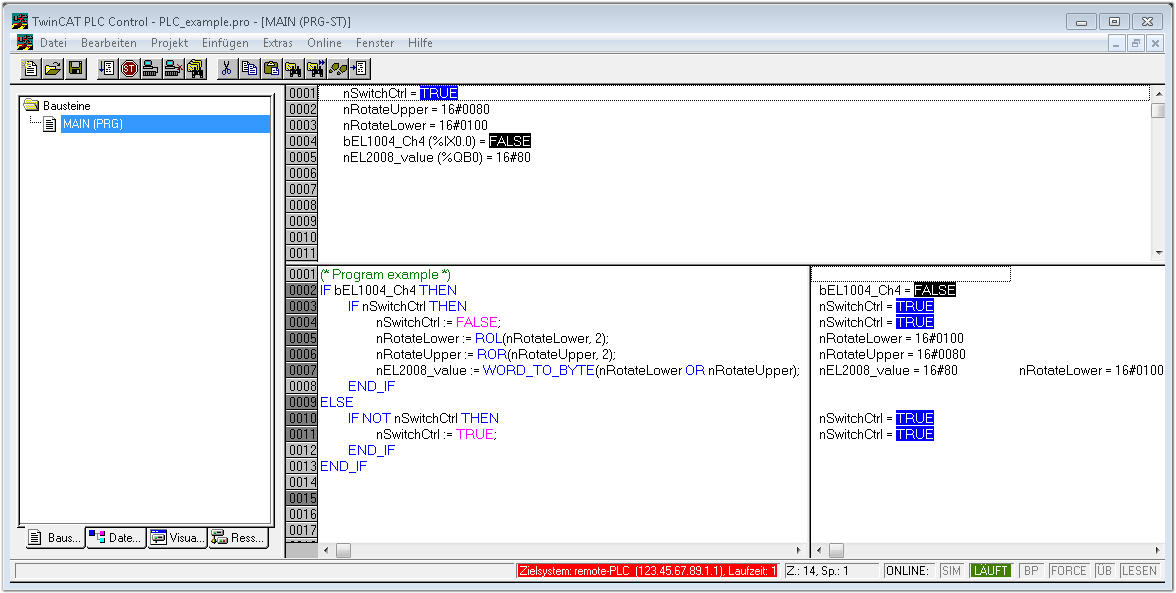Click the Logout icon with red X
The height and width of the screenshot is (593, 1176).
pos(173,68)
